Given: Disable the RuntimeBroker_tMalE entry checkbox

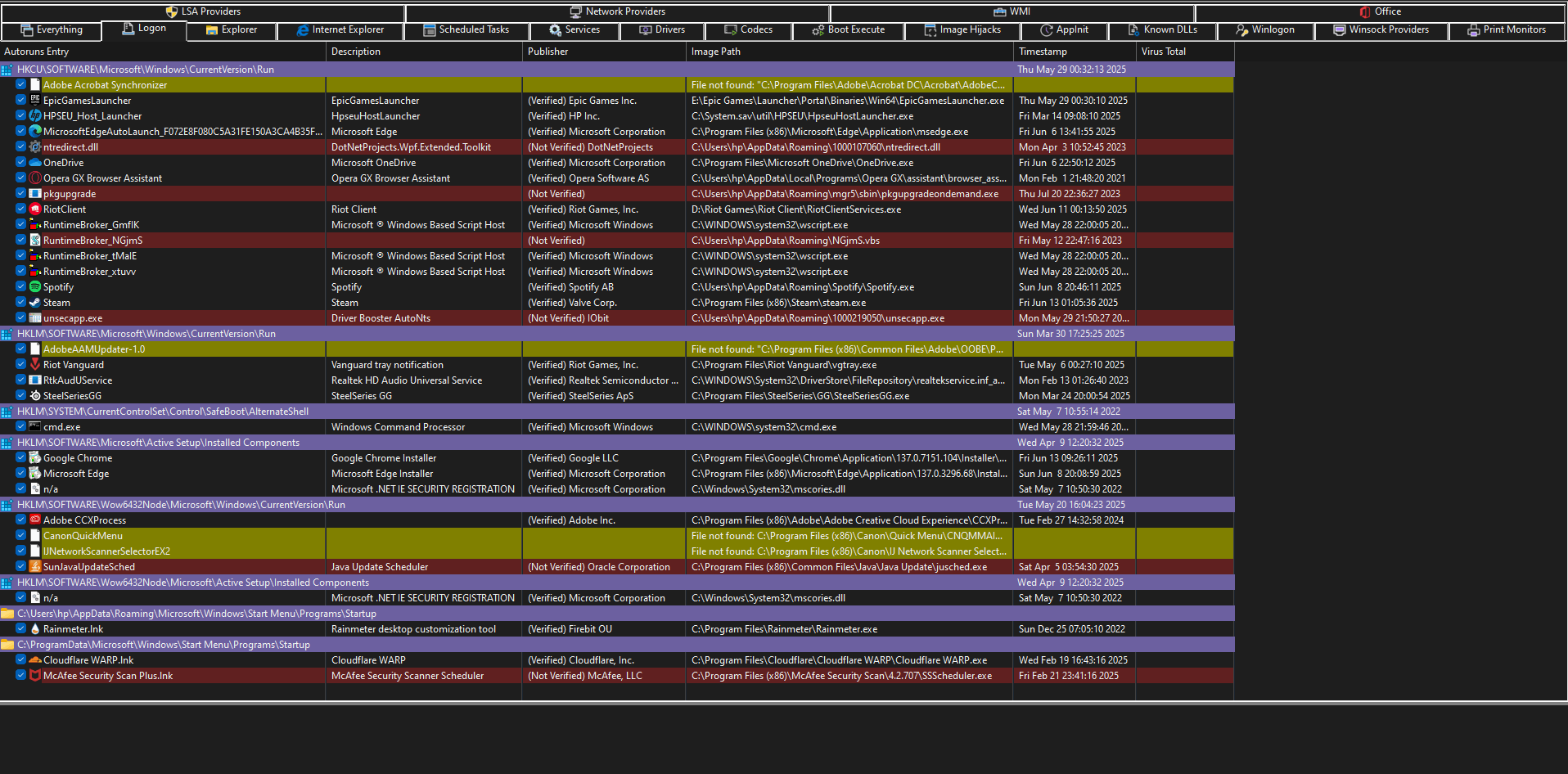Looking at the screenshot, I should [x=21, y=255].
